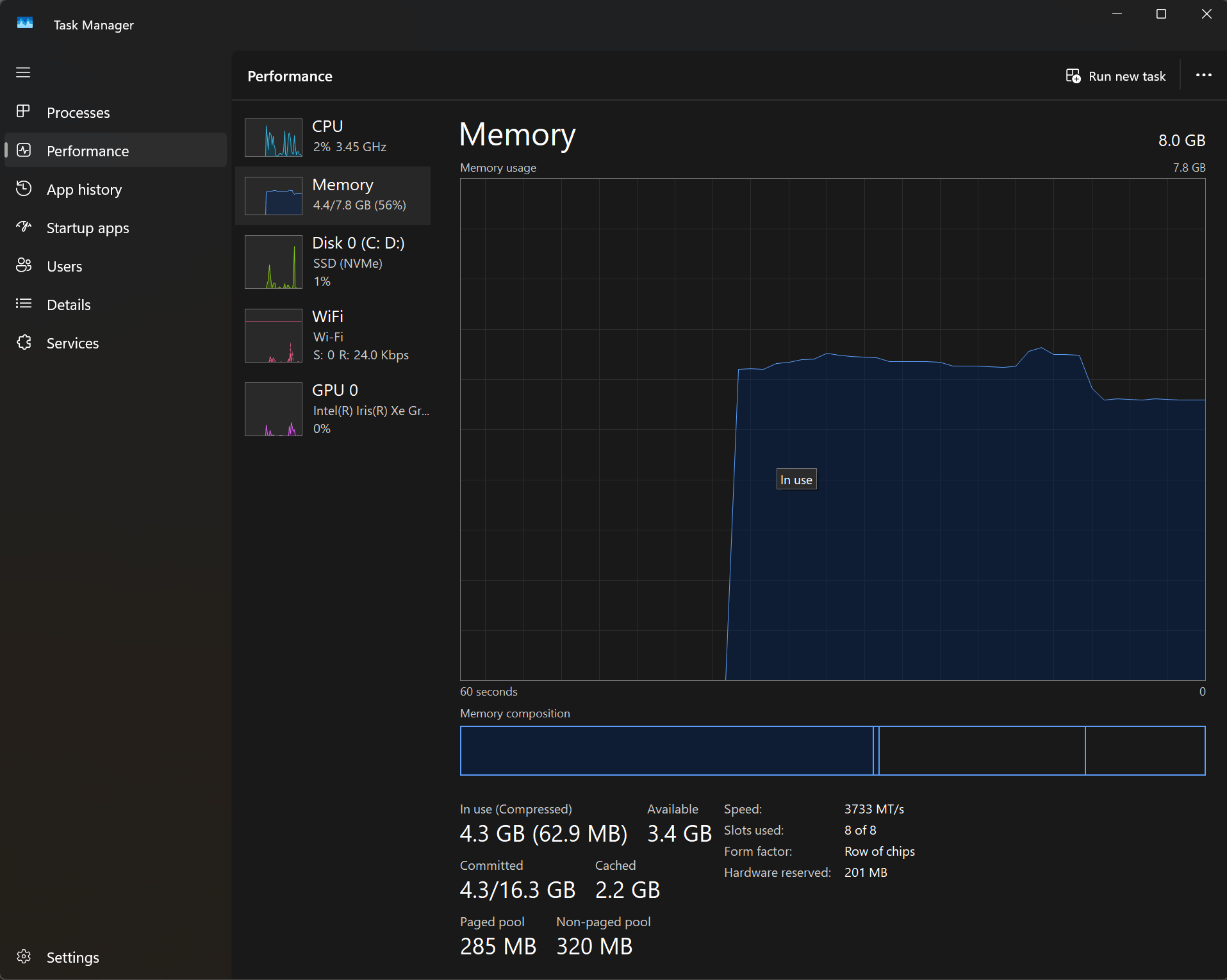
Task: Click the 60 seconds axis label
Action: pyautogui.click(x=488, y=692)
